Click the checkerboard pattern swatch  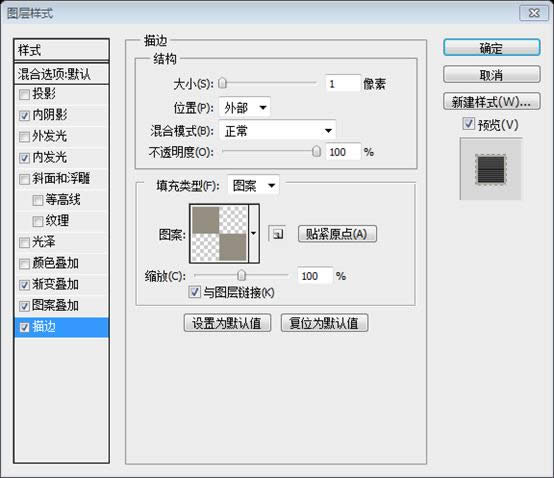(x=219, y=234)
